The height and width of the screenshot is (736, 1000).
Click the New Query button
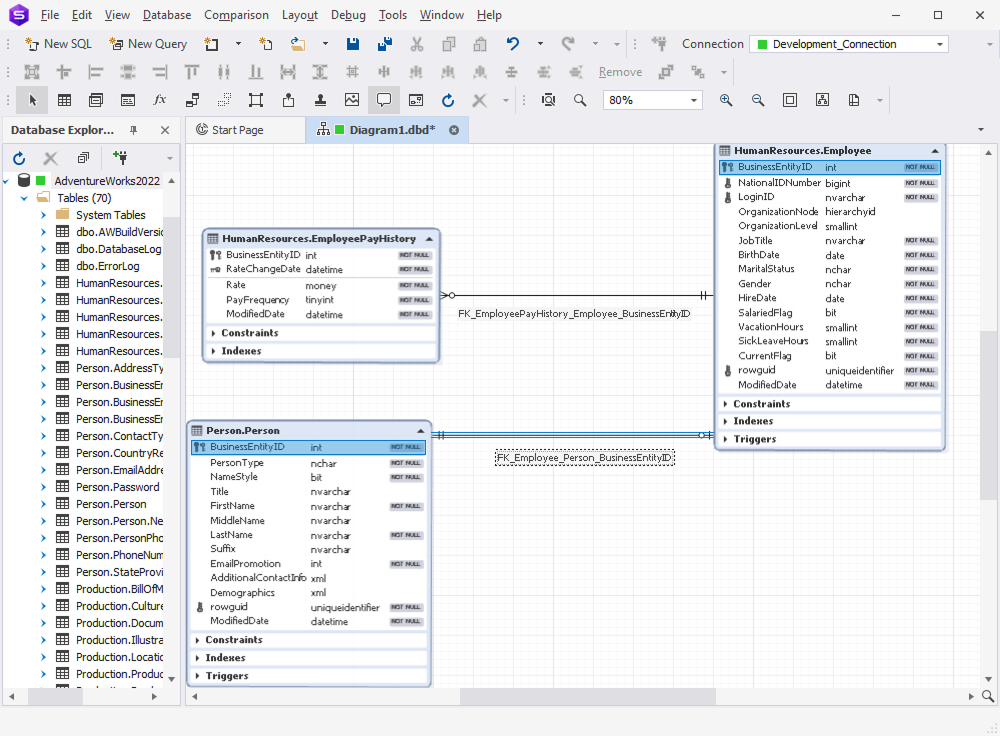[x=148, y=44]
